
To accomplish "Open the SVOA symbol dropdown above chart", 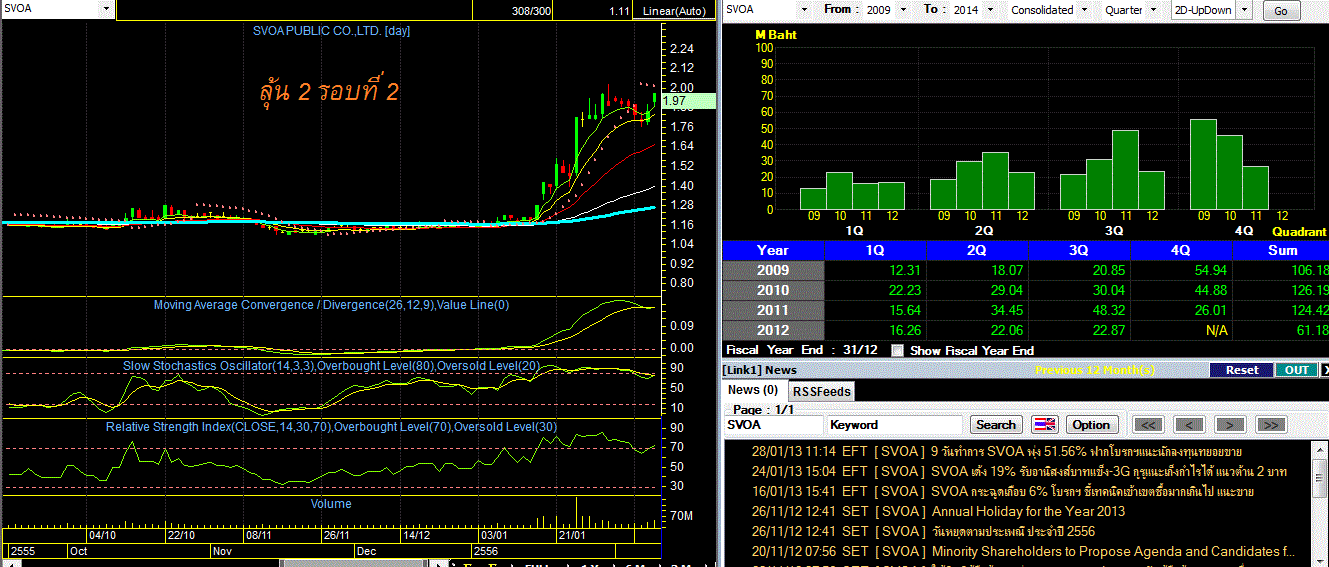I will pos(106,8).
